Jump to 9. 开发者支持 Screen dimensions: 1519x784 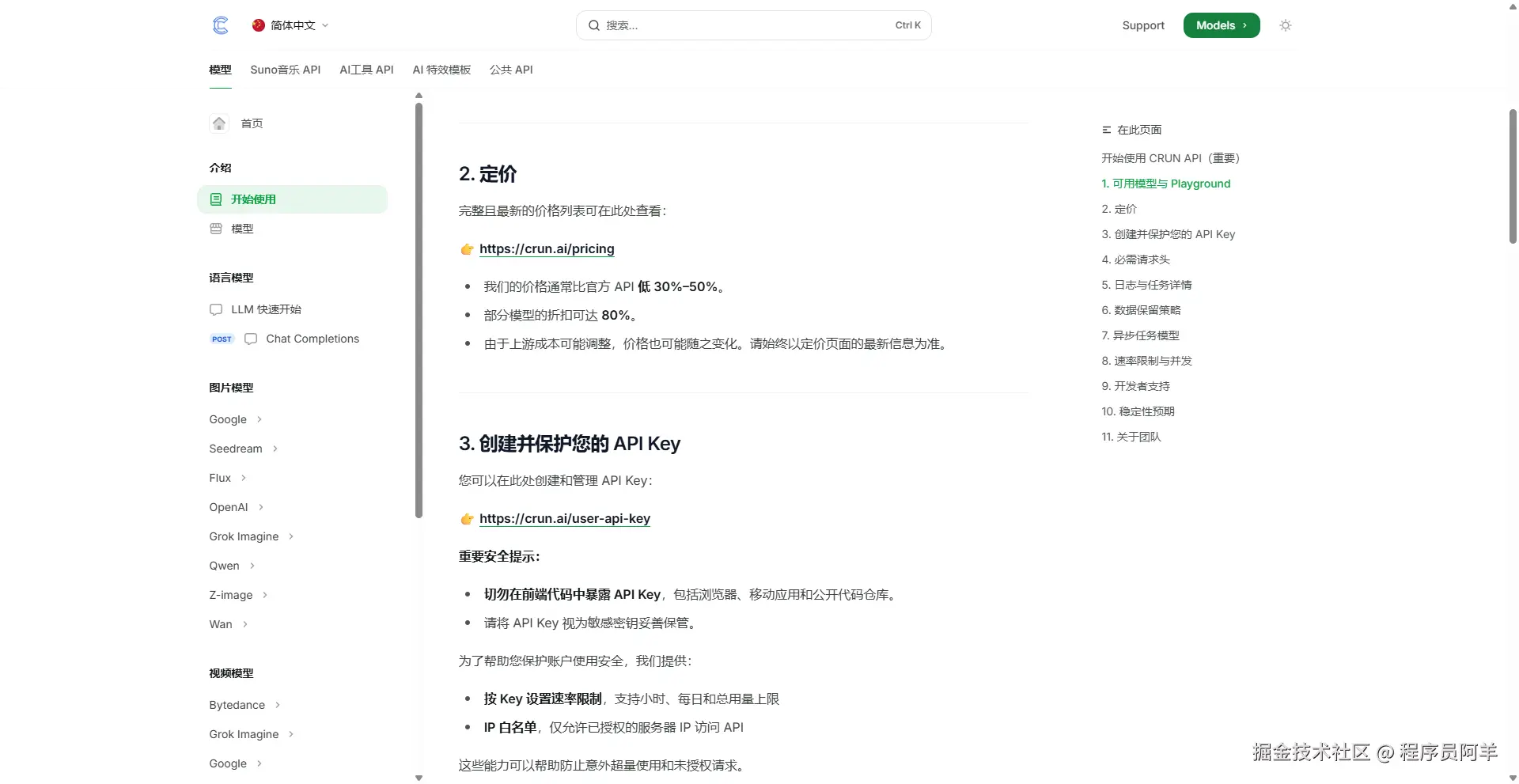1136,386
